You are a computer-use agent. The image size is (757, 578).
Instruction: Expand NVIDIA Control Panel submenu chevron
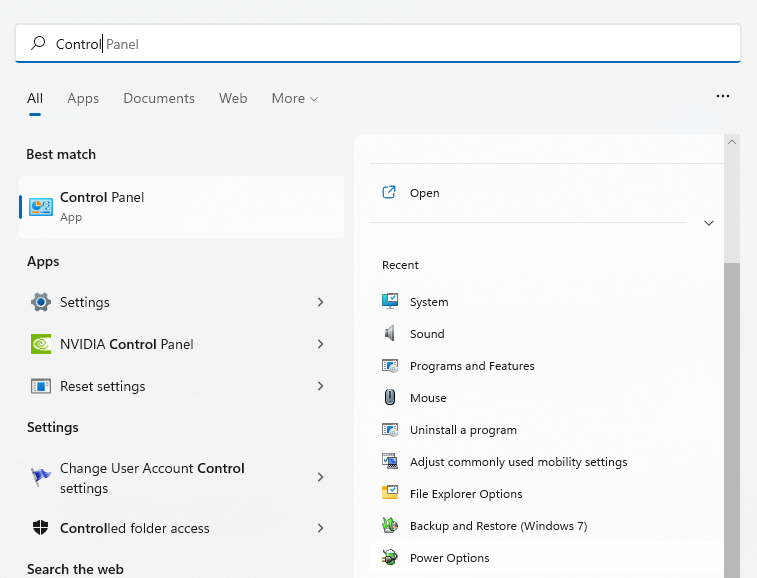coord(320,344)
